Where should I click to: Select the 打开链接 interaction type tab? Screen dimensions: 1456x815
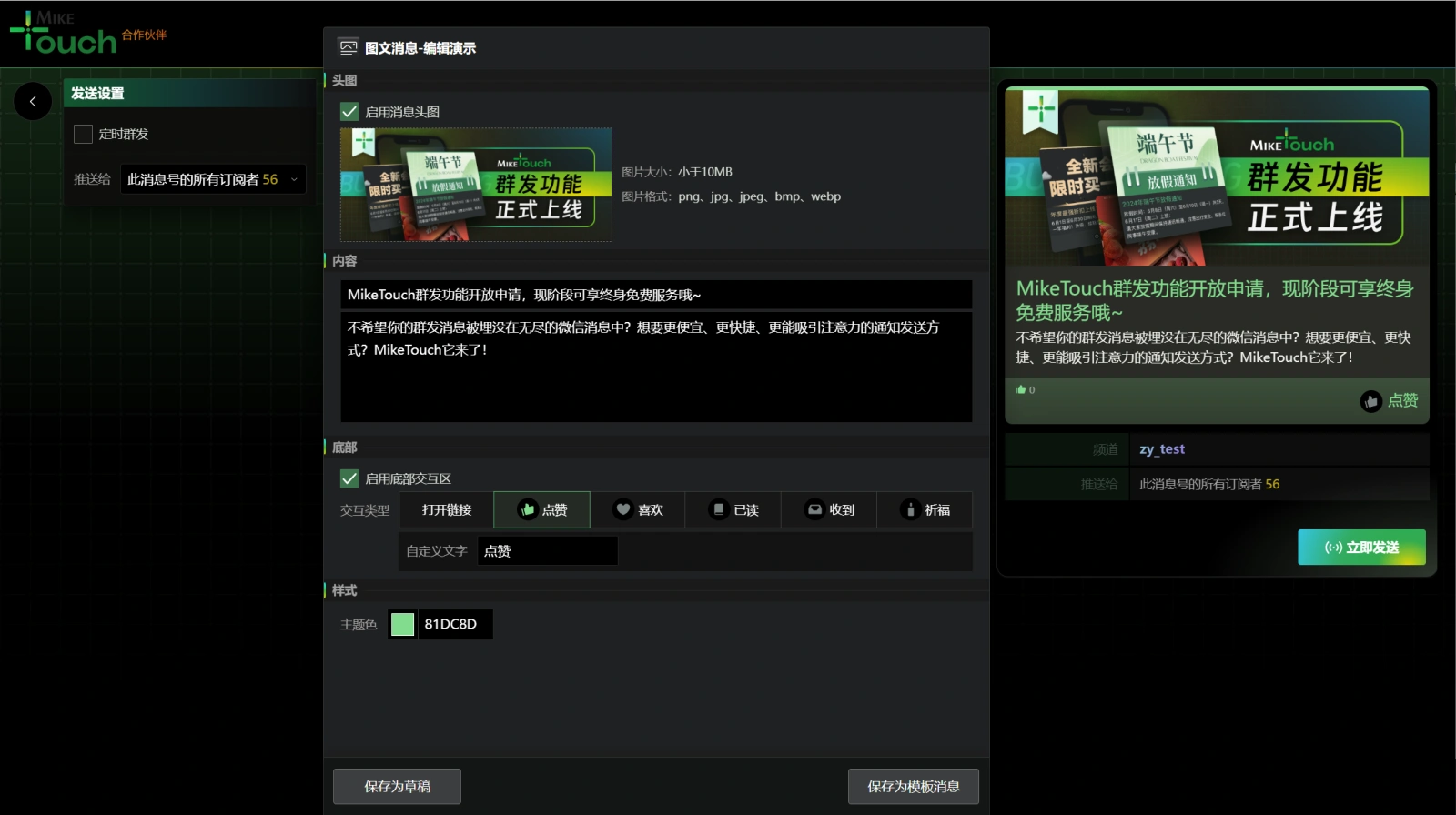446,510
